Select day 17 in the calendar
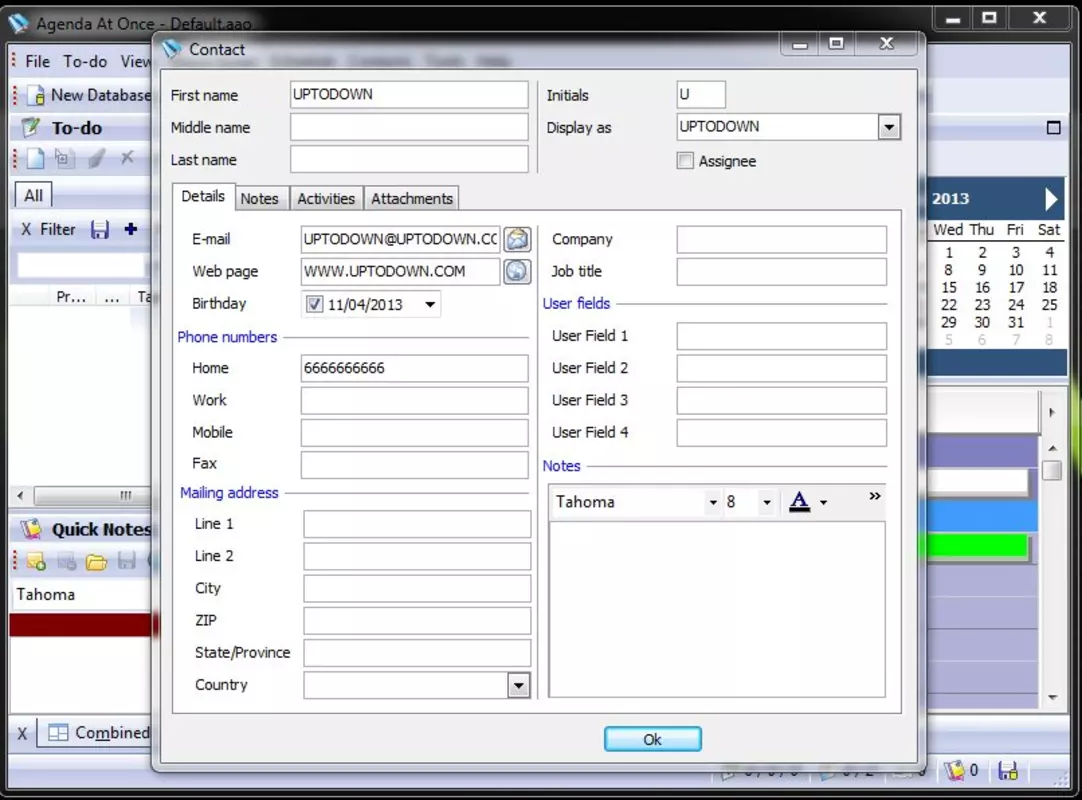 click(x=1016, y=288)
